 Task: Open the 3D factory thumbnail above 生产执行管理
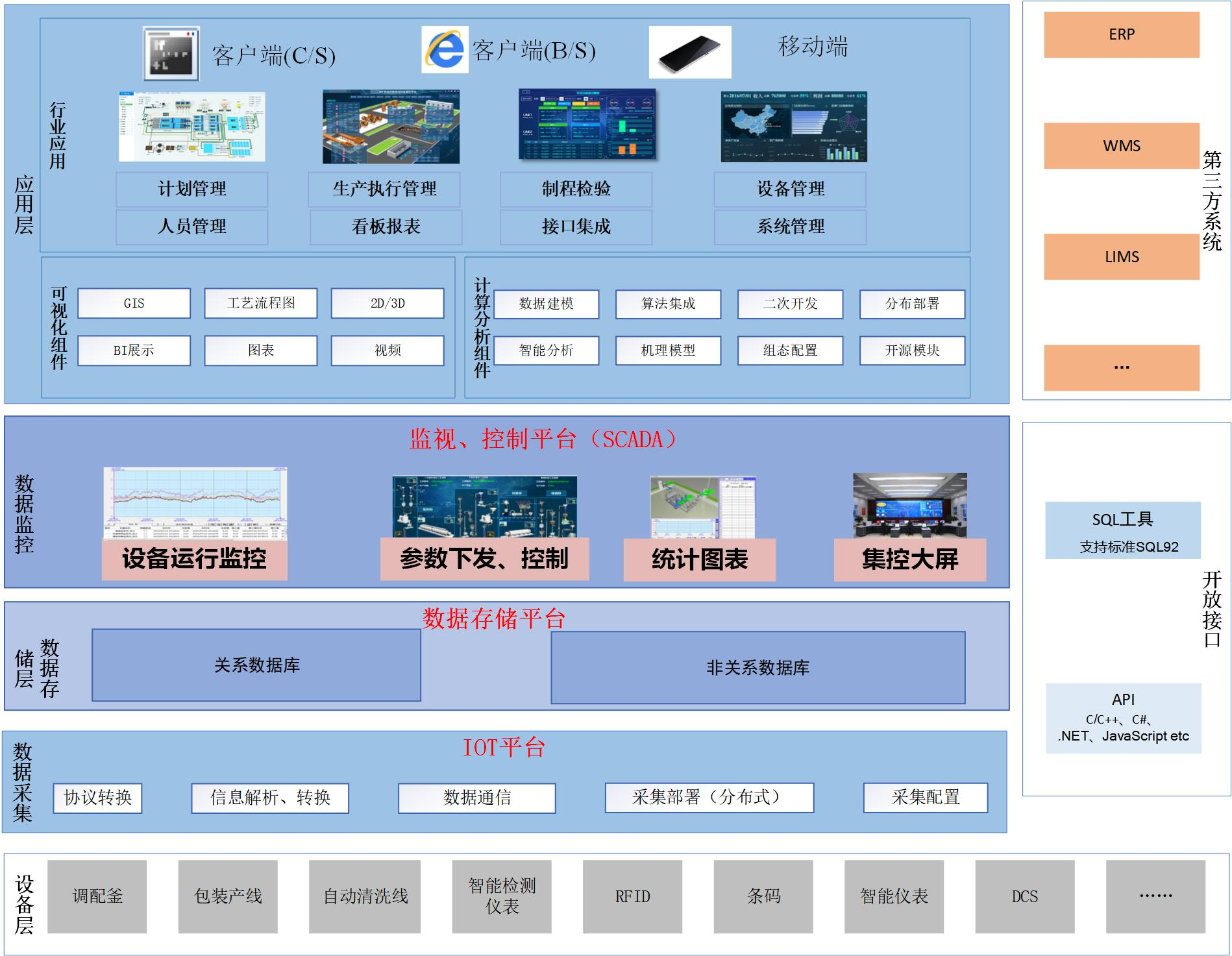(x=391, y=127)
